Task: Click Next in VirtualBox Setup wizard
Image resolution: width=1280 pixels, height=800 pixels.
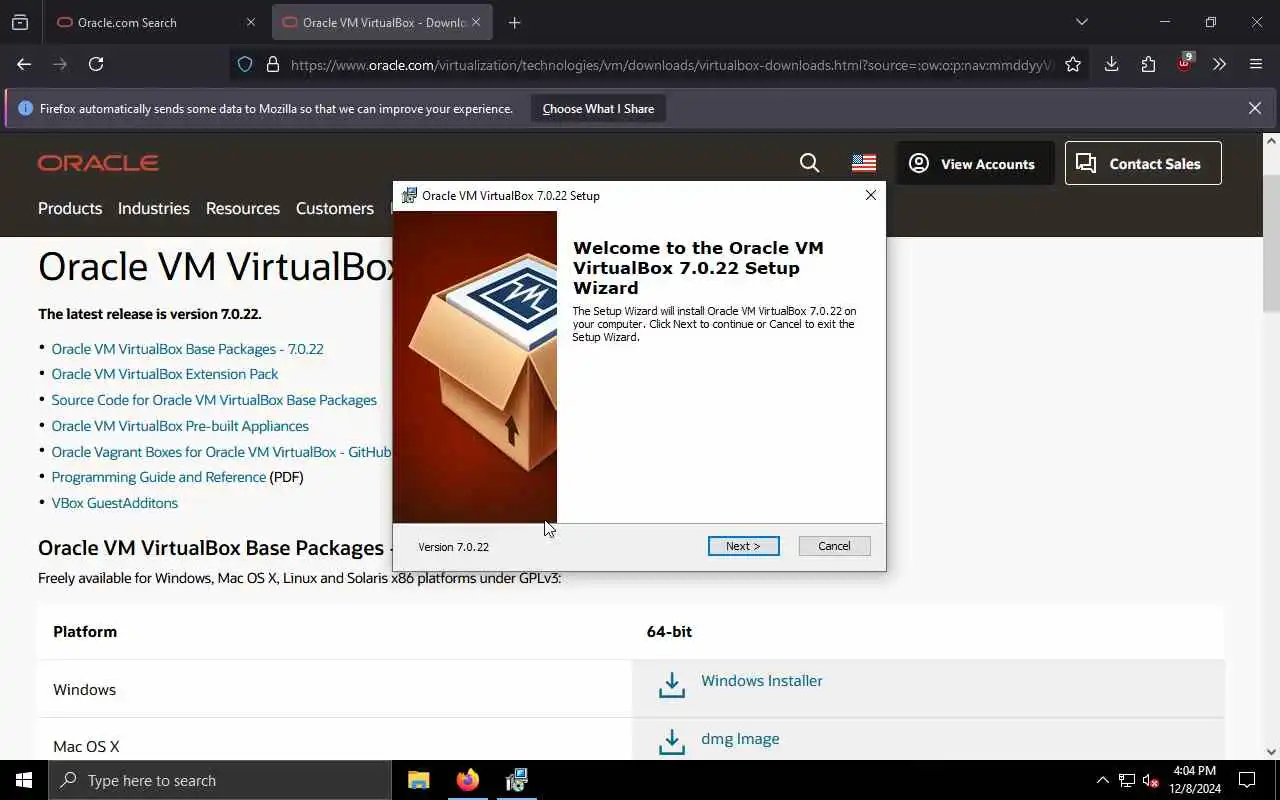Action: 743,546
